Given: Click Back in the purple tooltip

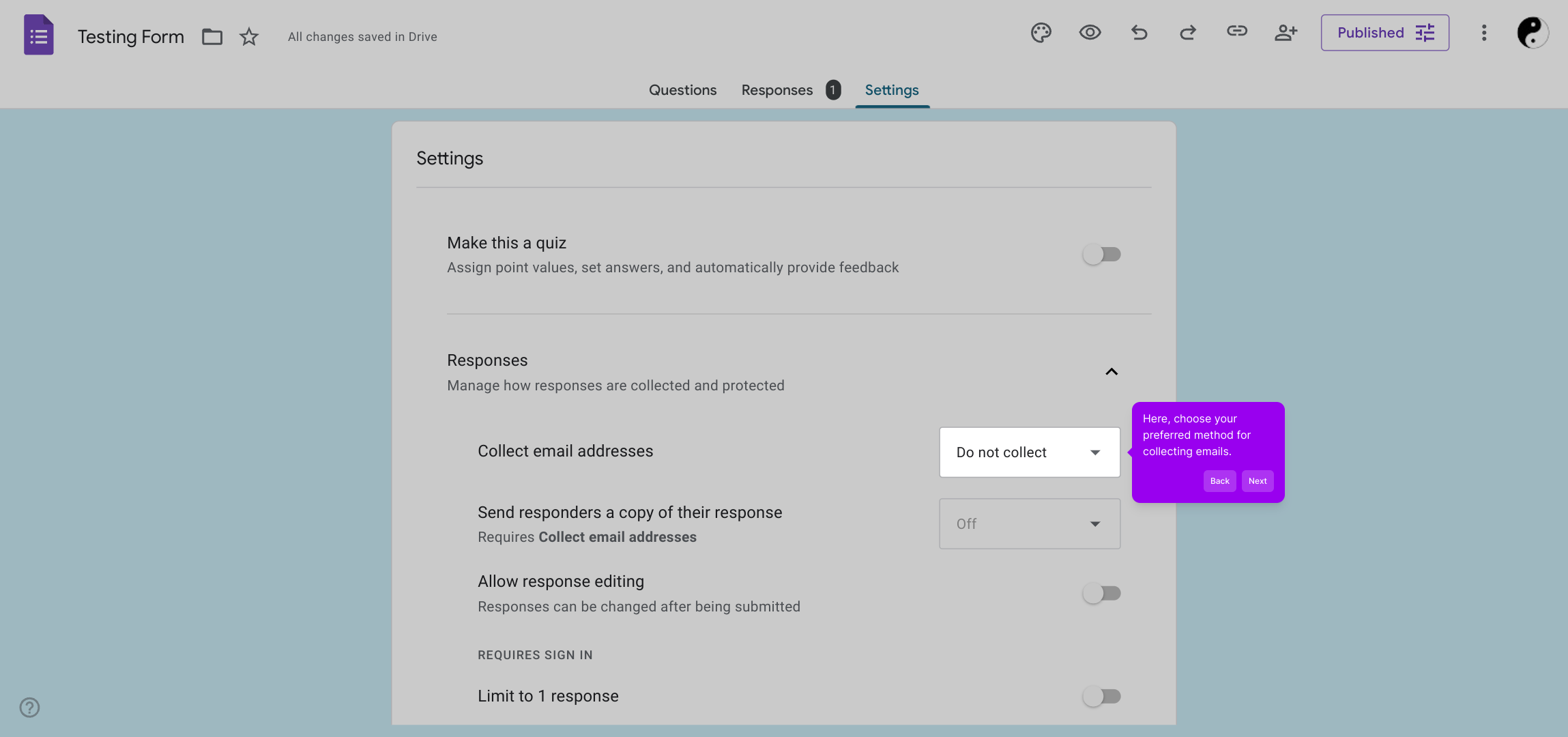Looking at the screenshot, I should [x=1219, y=481].
